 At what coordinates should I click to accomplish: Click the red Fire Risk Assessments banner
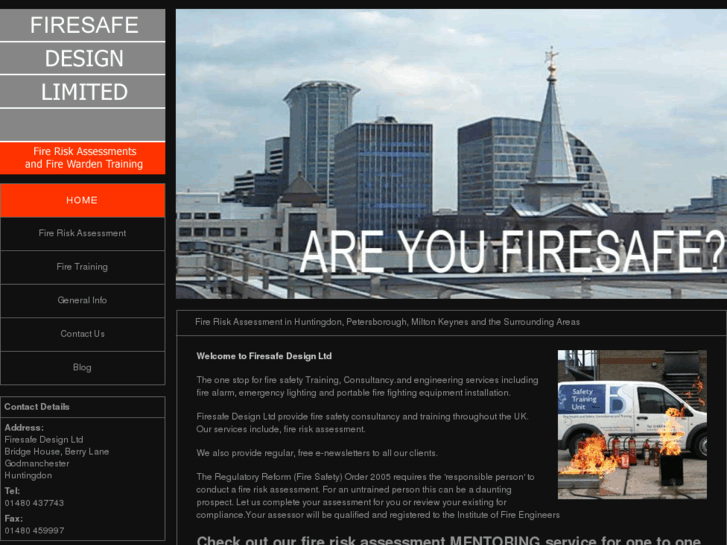click(83, 158)
